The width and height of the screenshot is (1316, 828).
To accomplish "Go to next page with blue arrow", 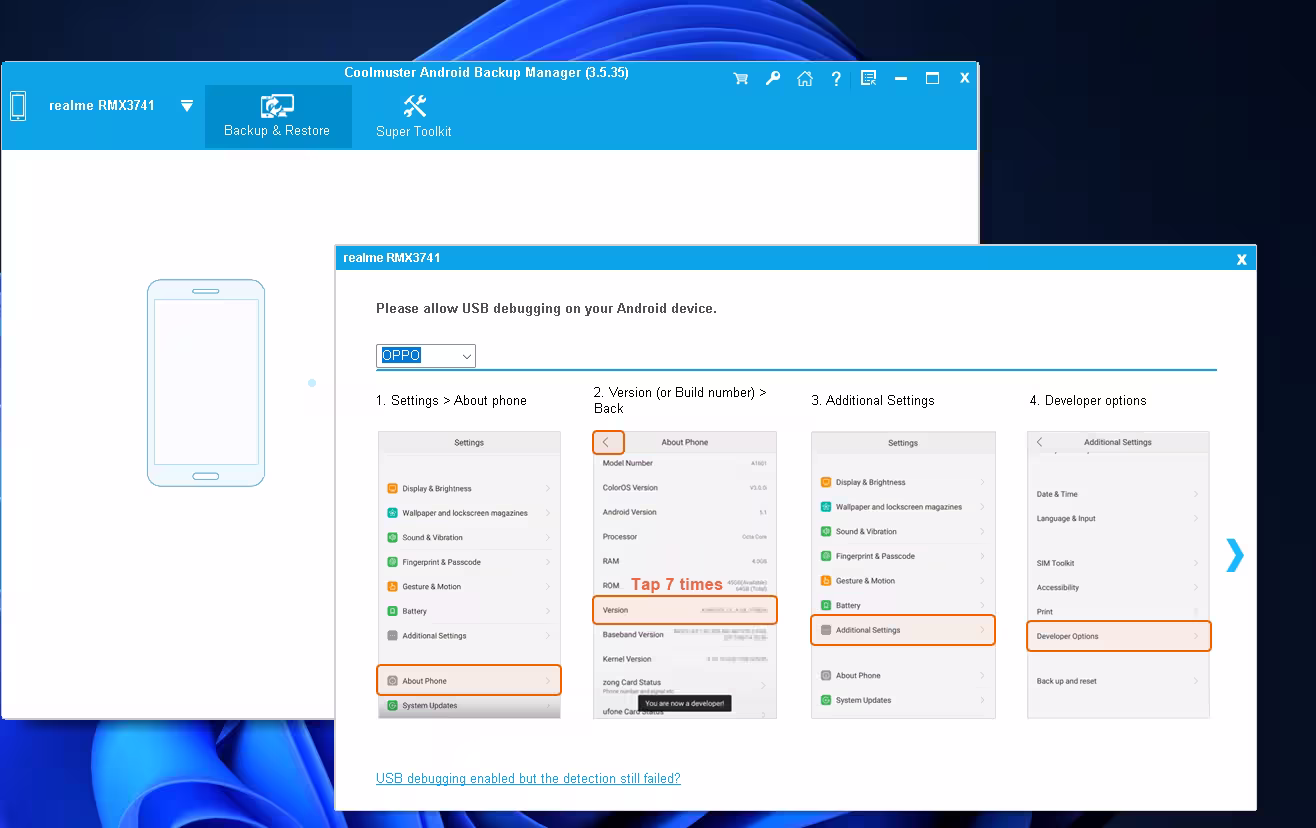I will 1235,555.
